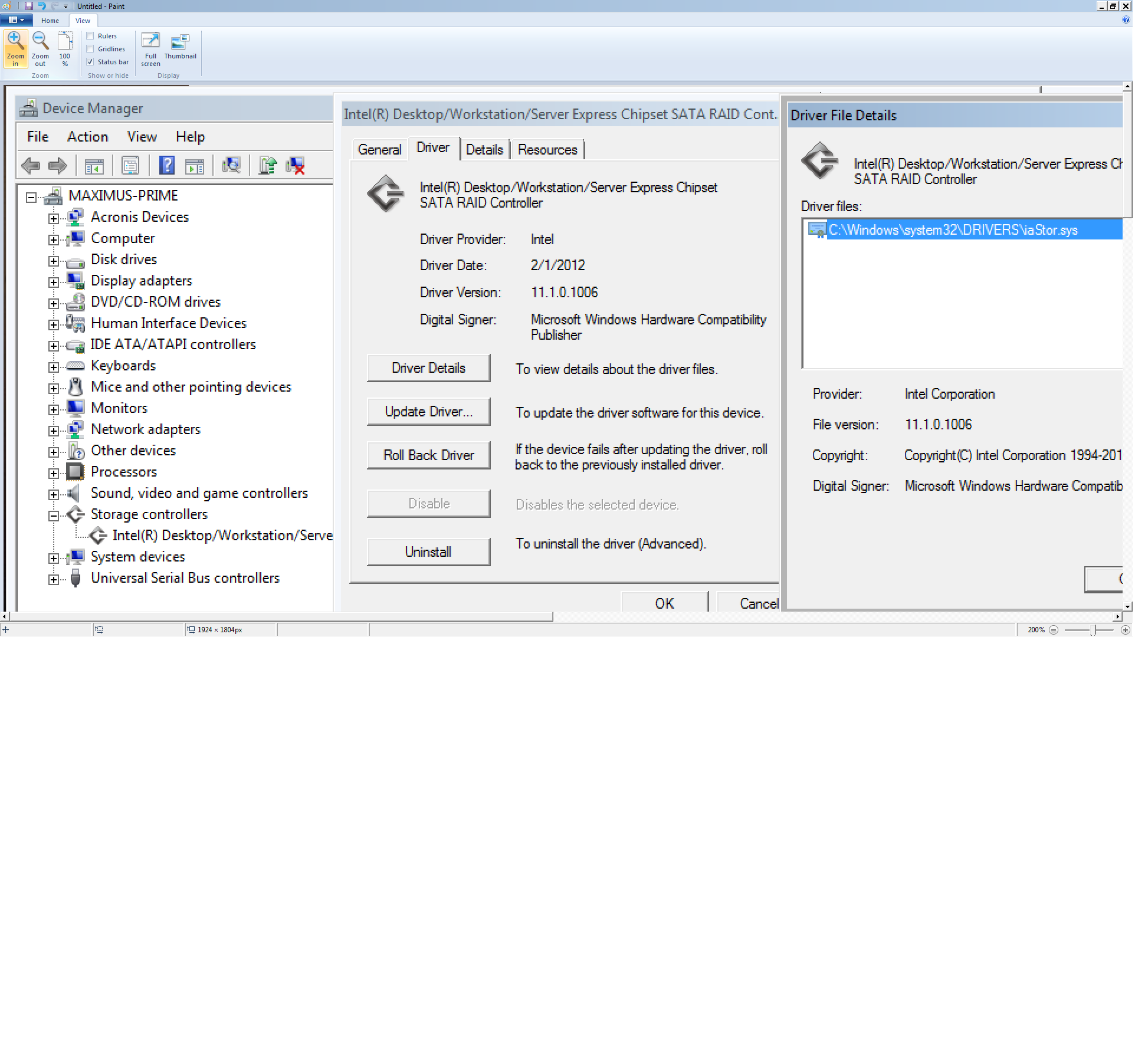This screenshot has height=1064, width=1135.
Task: Enable the Gridlines checkbox
Action: 90,49
